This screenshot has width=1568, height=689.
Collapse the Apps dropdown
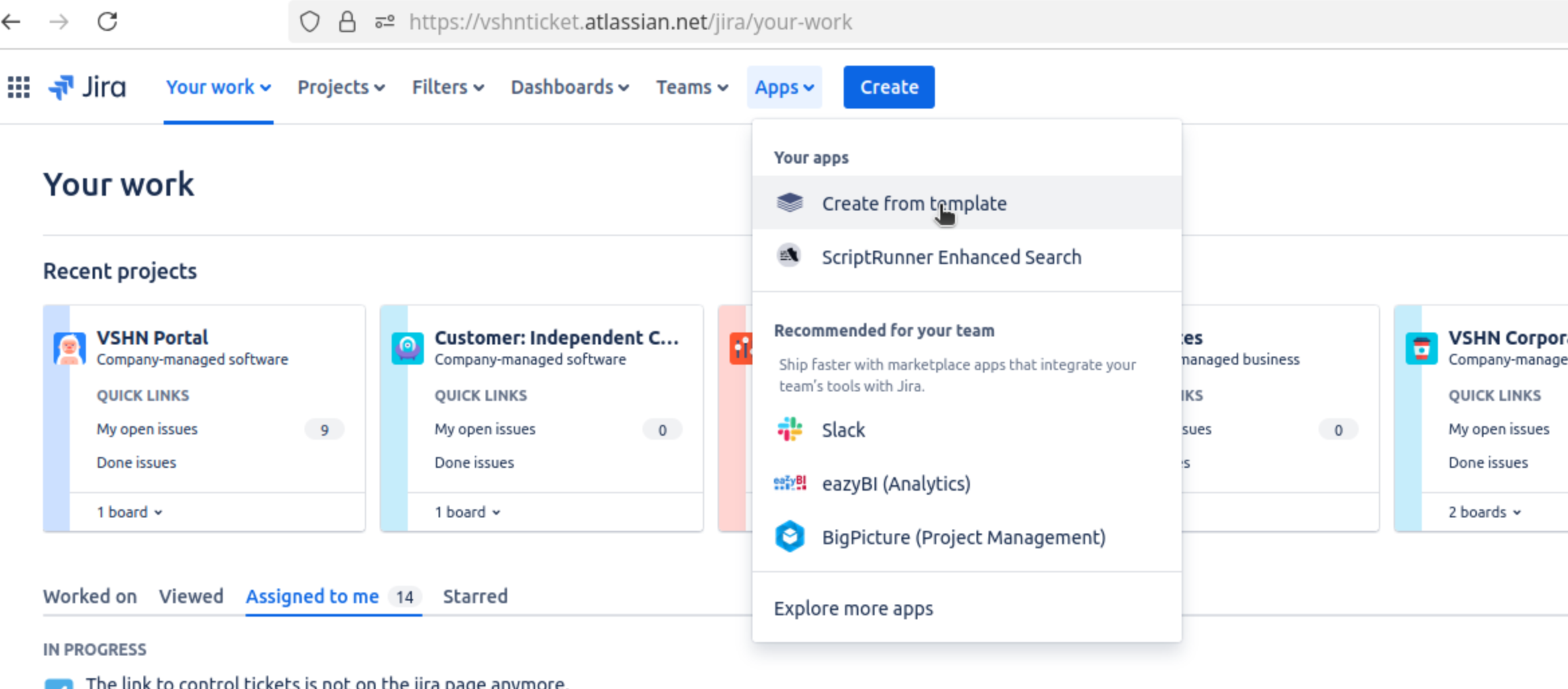click(x=785, y=87)
